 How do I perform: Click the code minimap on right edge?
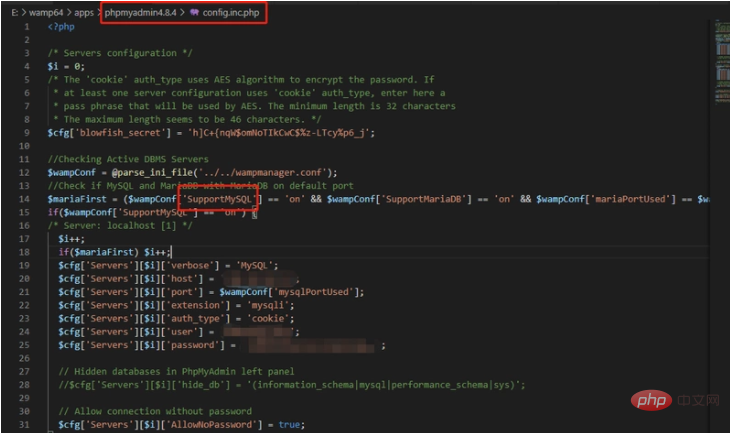click(722, 63)
